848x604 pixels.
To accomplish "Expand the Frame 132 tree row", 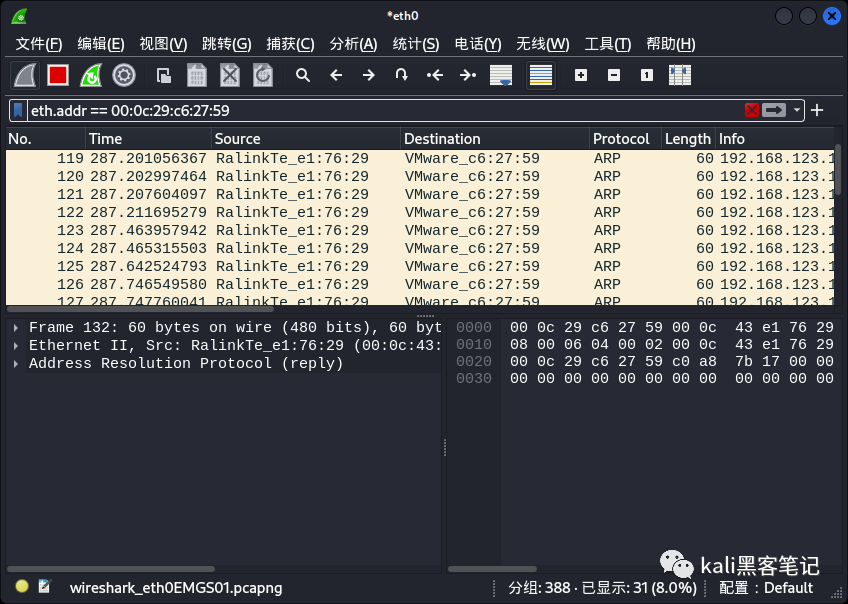I will 16,327.
